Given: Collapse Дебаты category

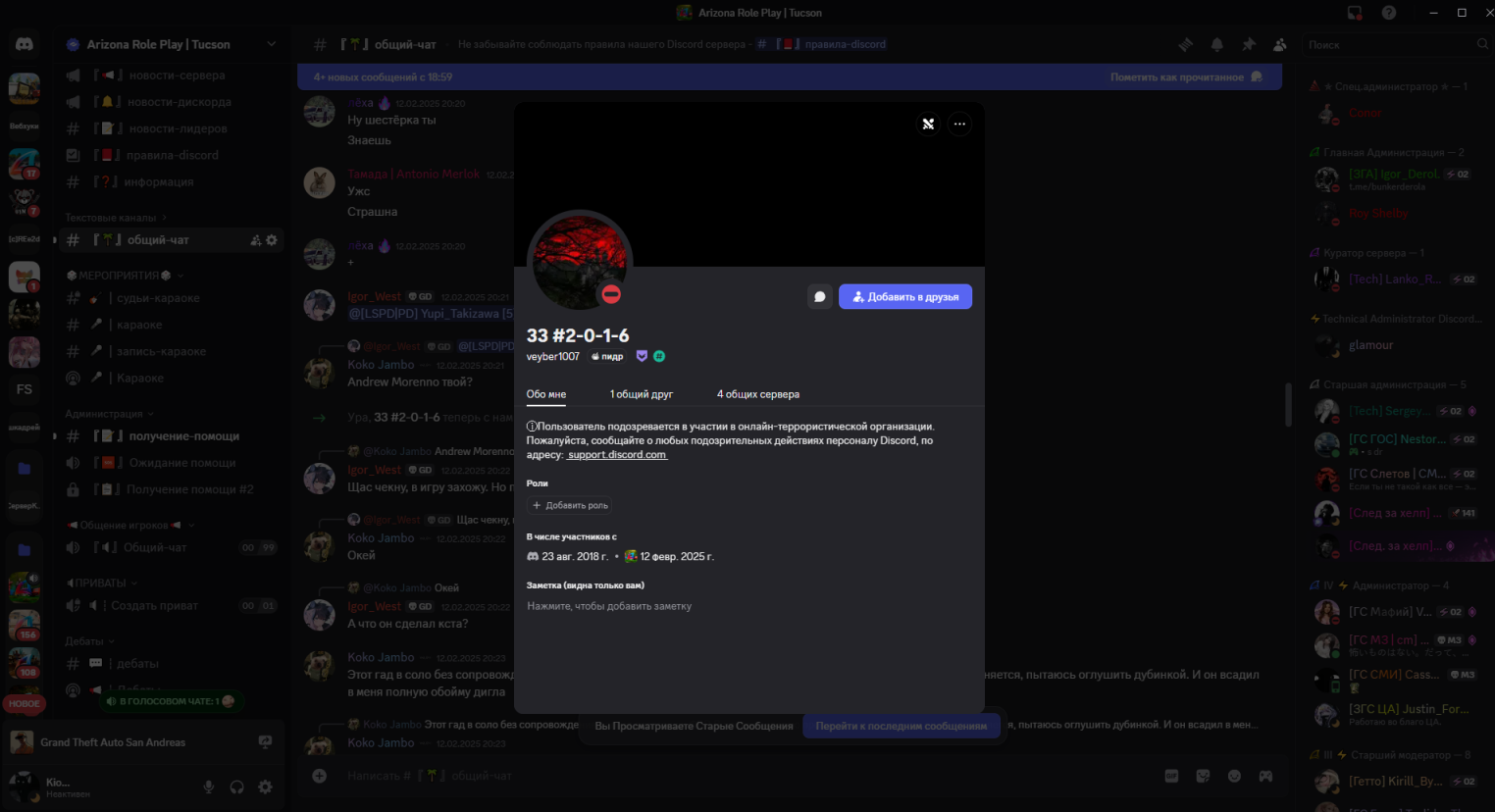Looking at the screenshot, I should (89, 641).
